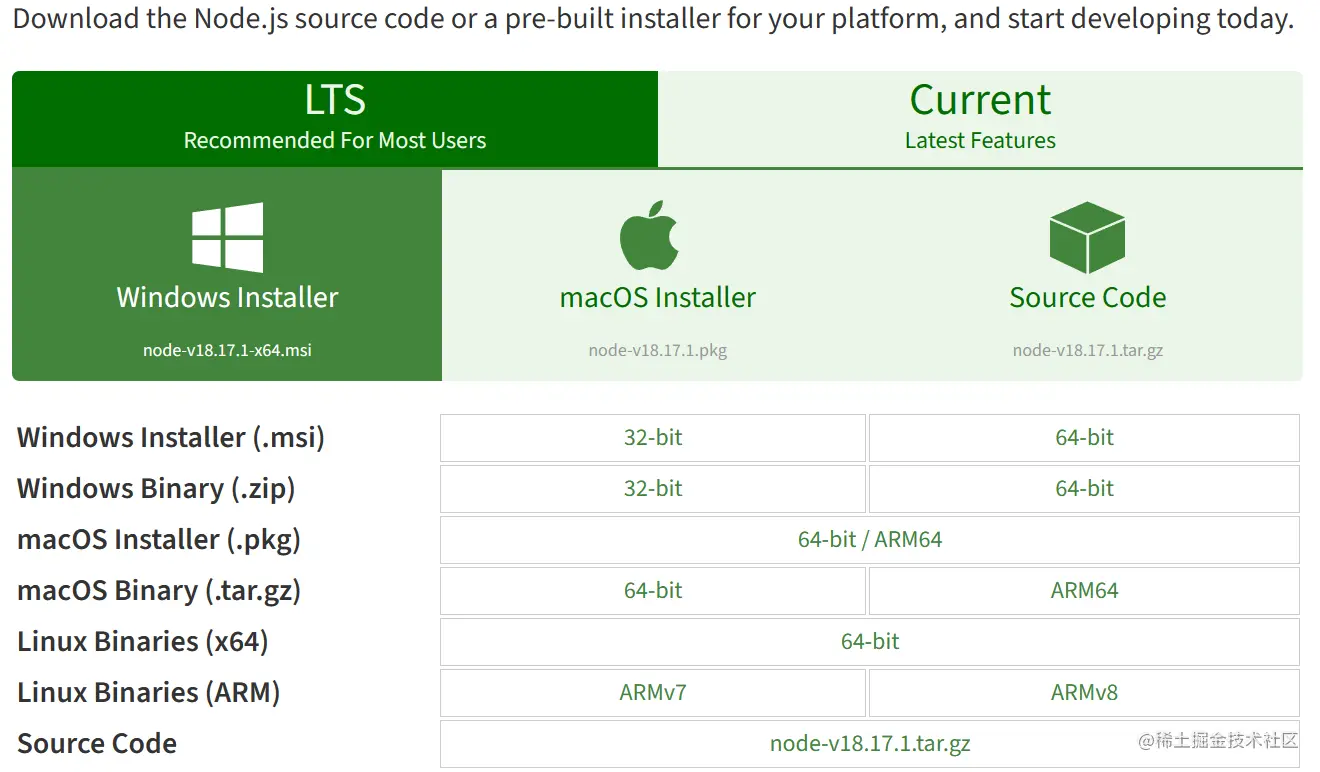Click the 'Download the Node.js source code' paragraph
Image resolution: width=1320 pixels, height=772 pixels.
click(x=653, y=19)
